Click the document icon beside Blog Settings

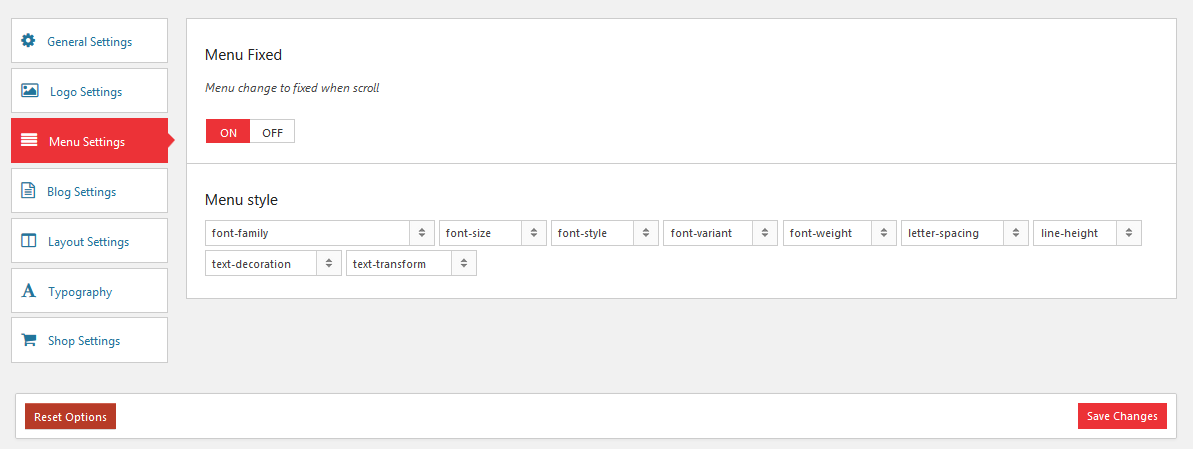(28, 190)
